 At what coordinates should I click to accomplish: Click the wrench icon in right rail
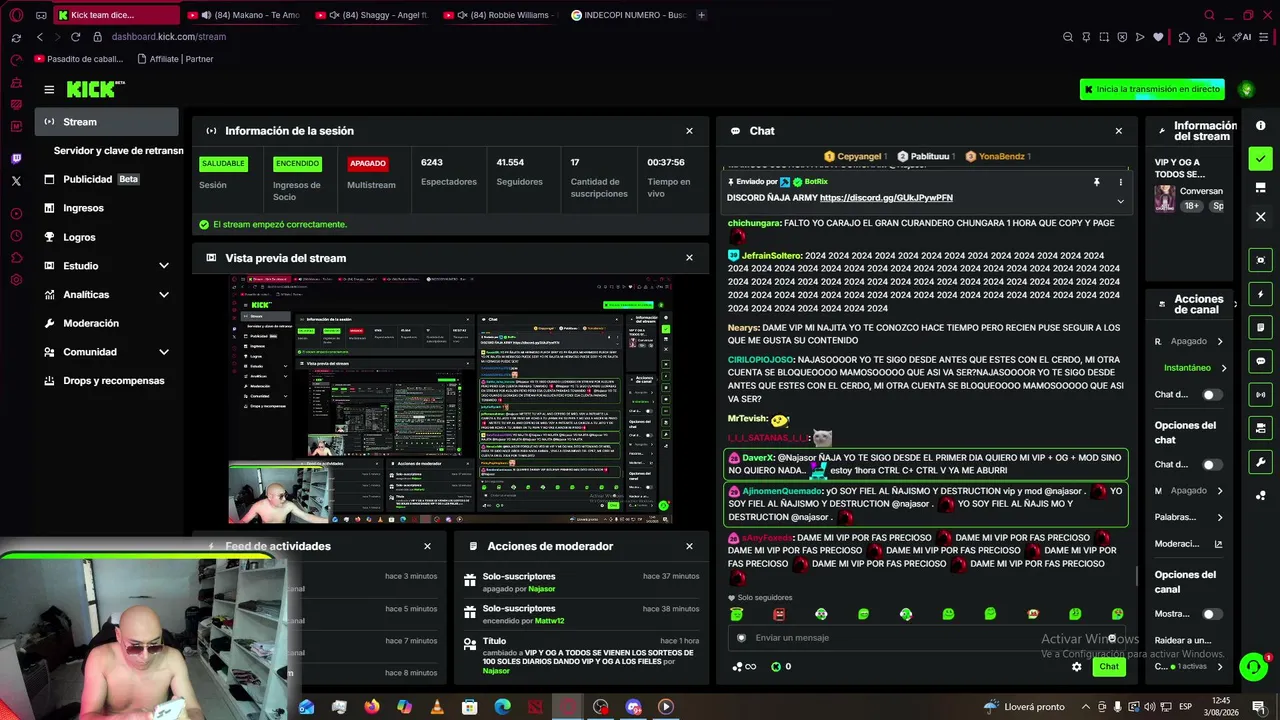(x=1261, y=462)
